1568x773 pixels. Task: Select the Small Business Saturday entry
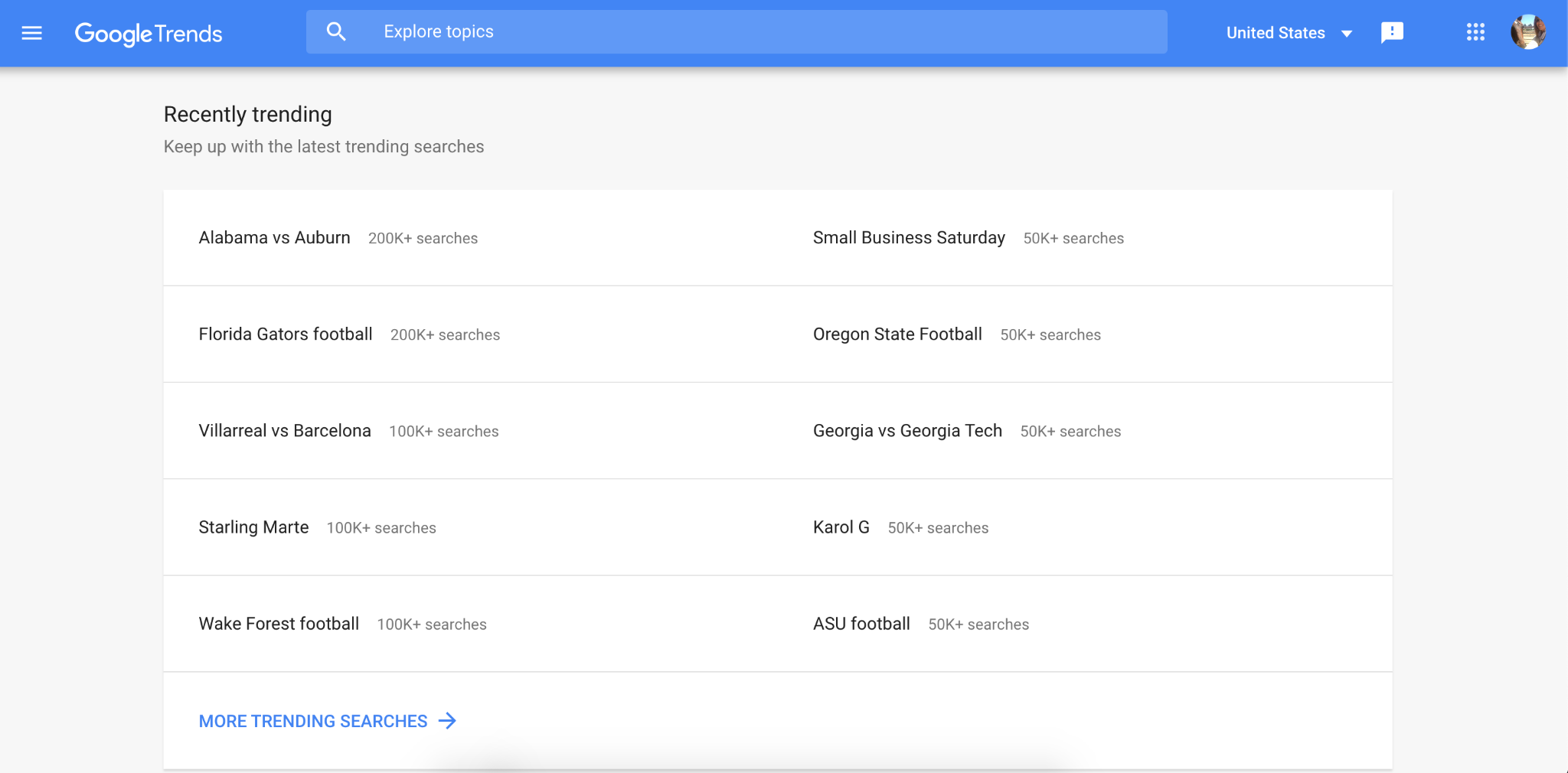click(908, 237)
